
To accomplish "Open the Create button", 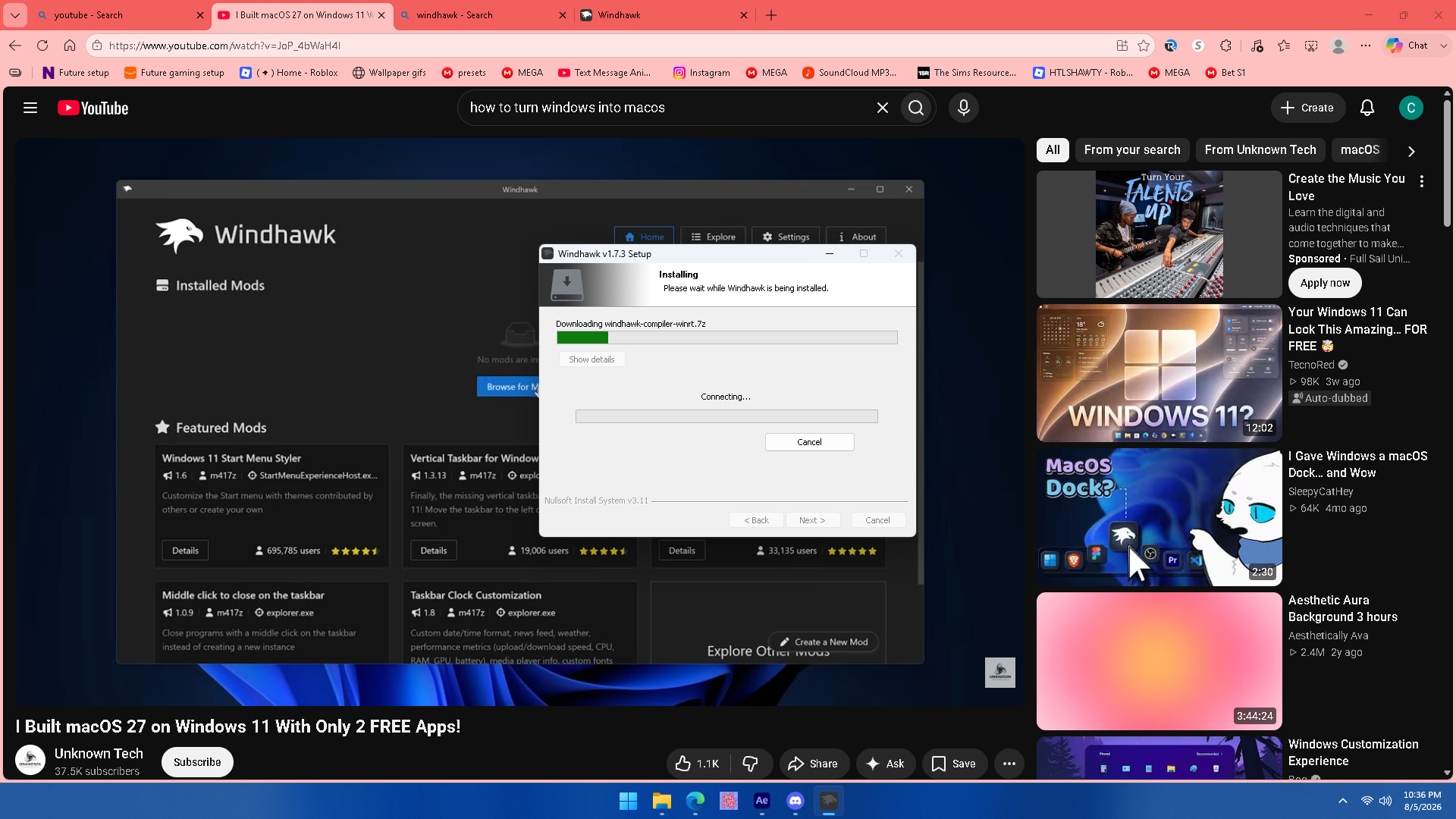I will (x=1307, y=108).
